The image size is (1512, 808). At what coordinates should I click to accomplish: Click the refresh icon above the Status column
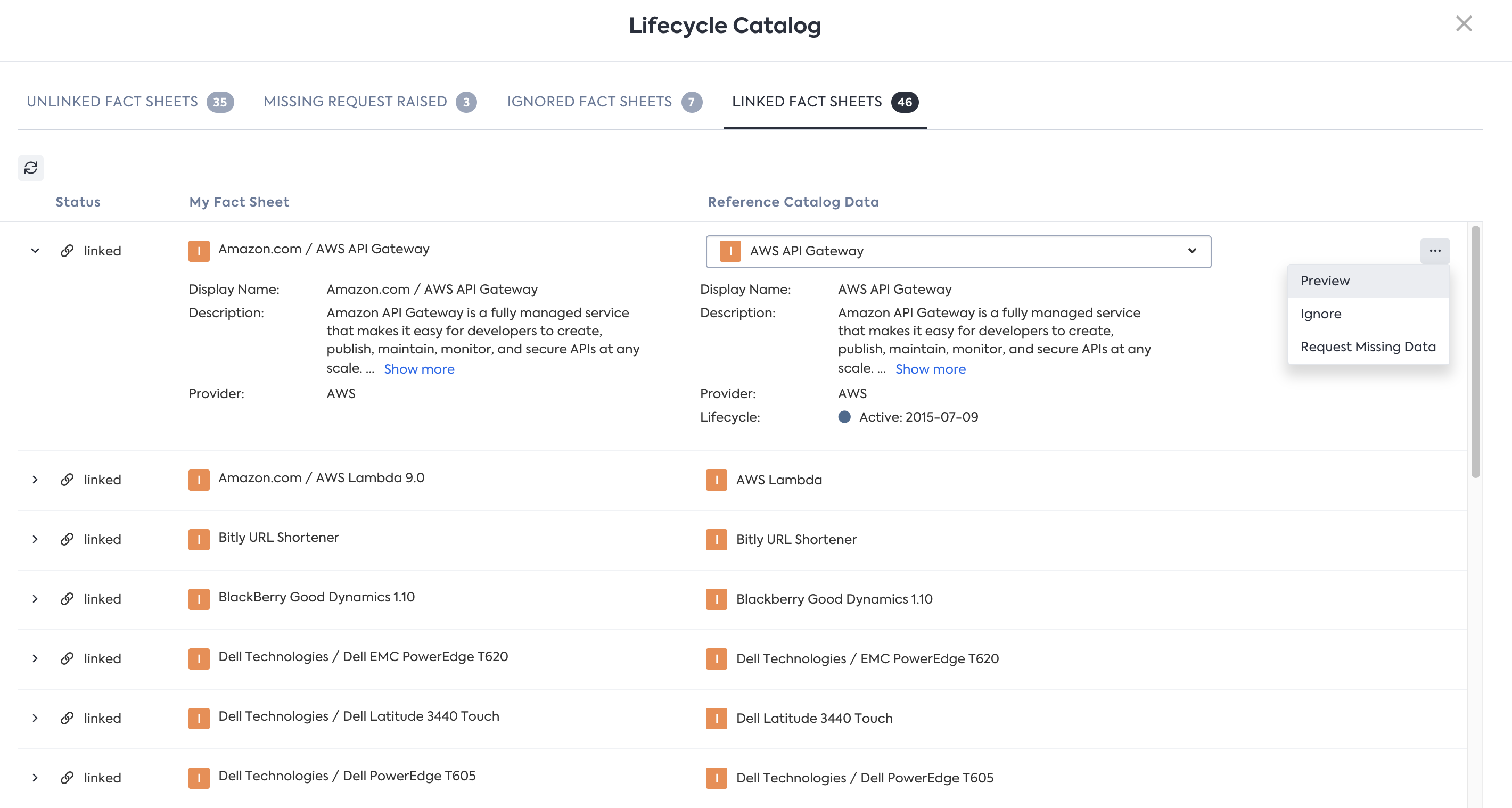pyautogui.click(x=30, y=168)
